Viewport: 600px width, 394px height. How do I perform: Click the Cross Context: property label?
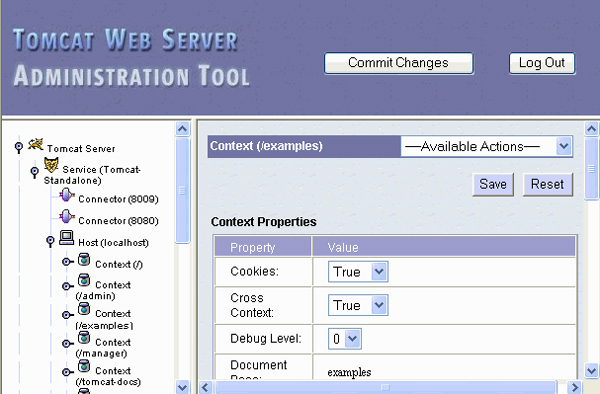(252, 305)
